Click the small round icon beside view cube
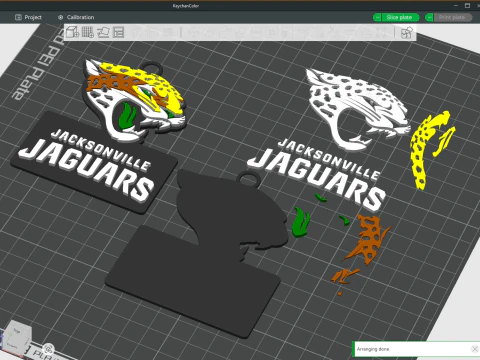Image resolution: width=480 pixels, height=360 pixels. pos(49,349)
